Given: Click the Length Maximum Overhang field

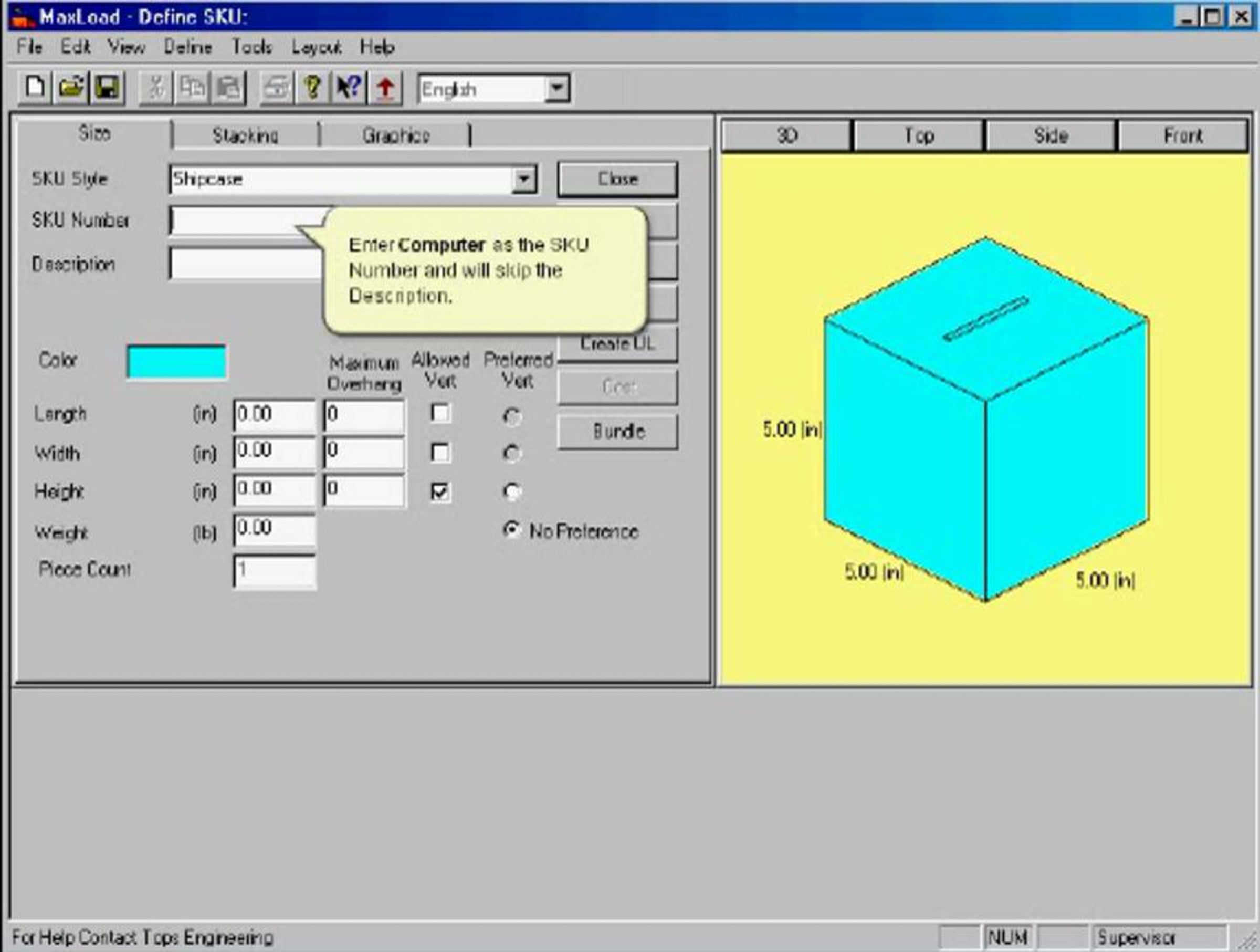Looking at the screenshot, I should click(364, 415).
